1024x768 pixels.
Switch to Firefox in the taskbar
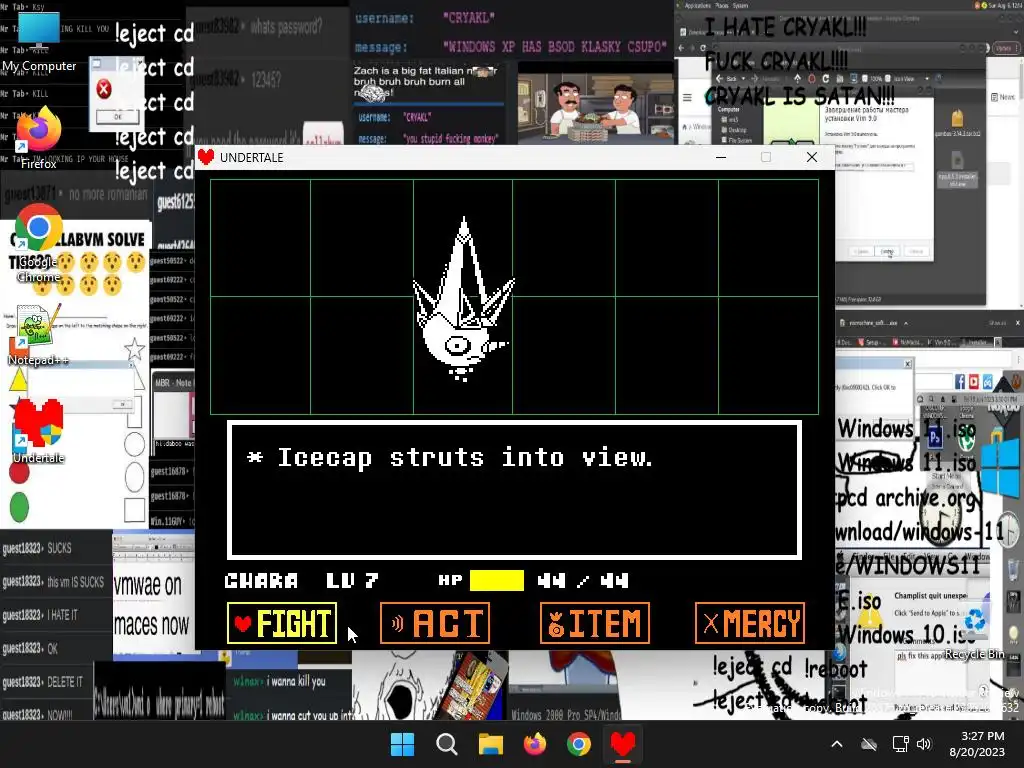click(535, 744)
